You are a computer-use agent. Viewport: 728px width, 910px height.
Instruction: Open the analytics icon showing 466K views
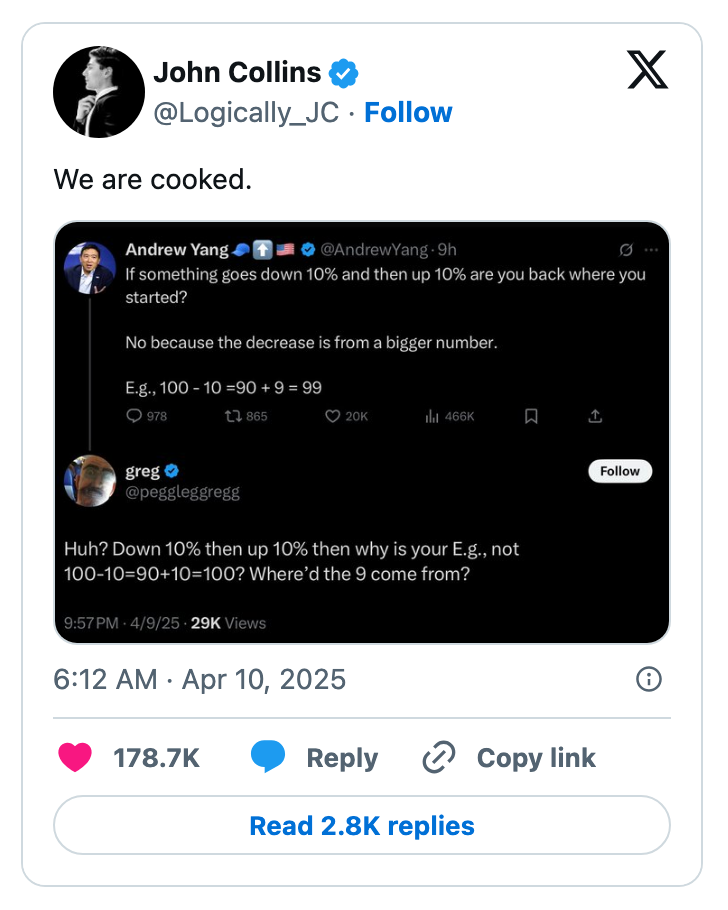click(x=430, y=416)
